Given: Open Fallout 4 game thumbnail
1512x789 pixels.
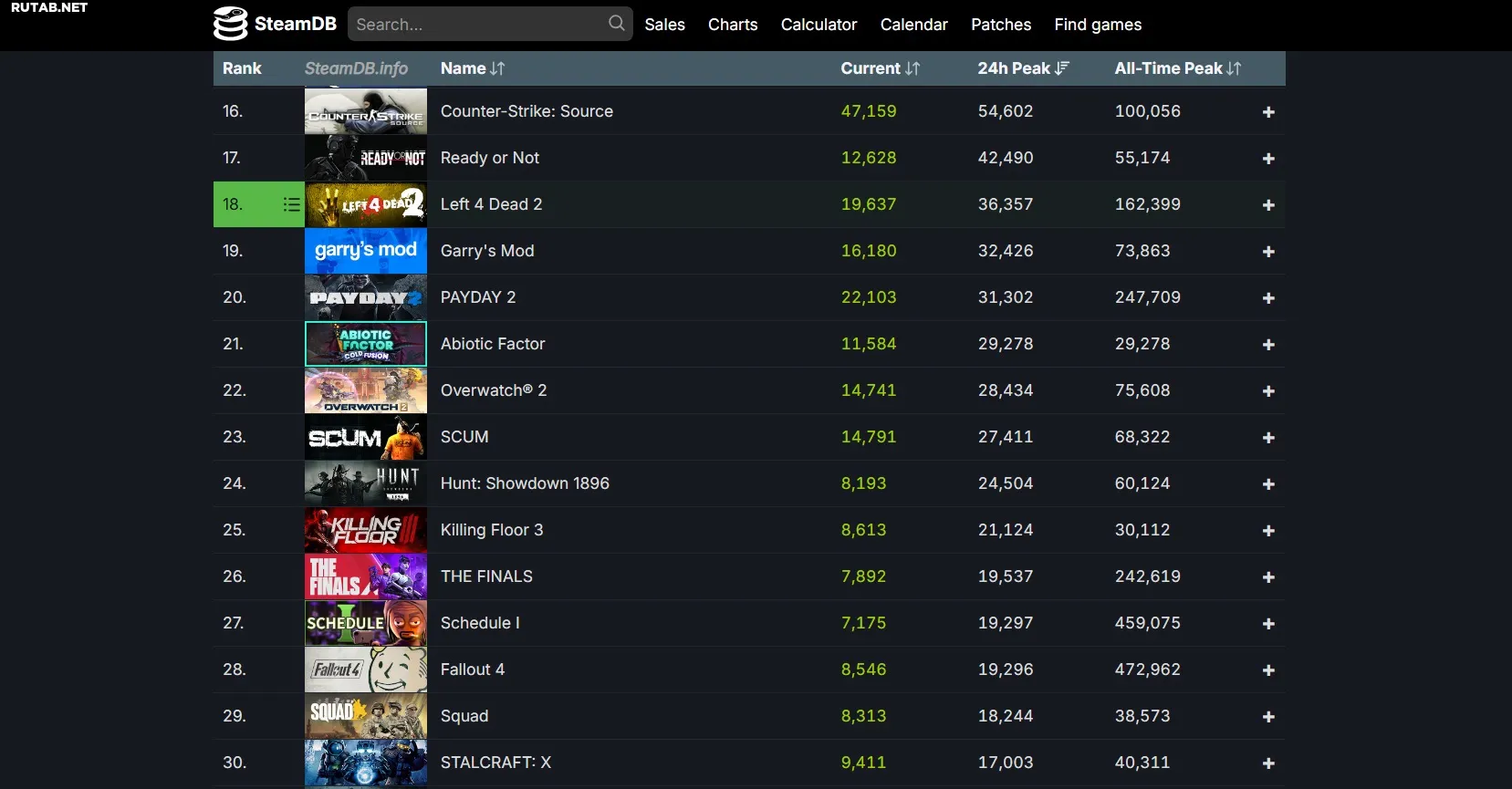Looking at the screenshot, I should (365, 670).
